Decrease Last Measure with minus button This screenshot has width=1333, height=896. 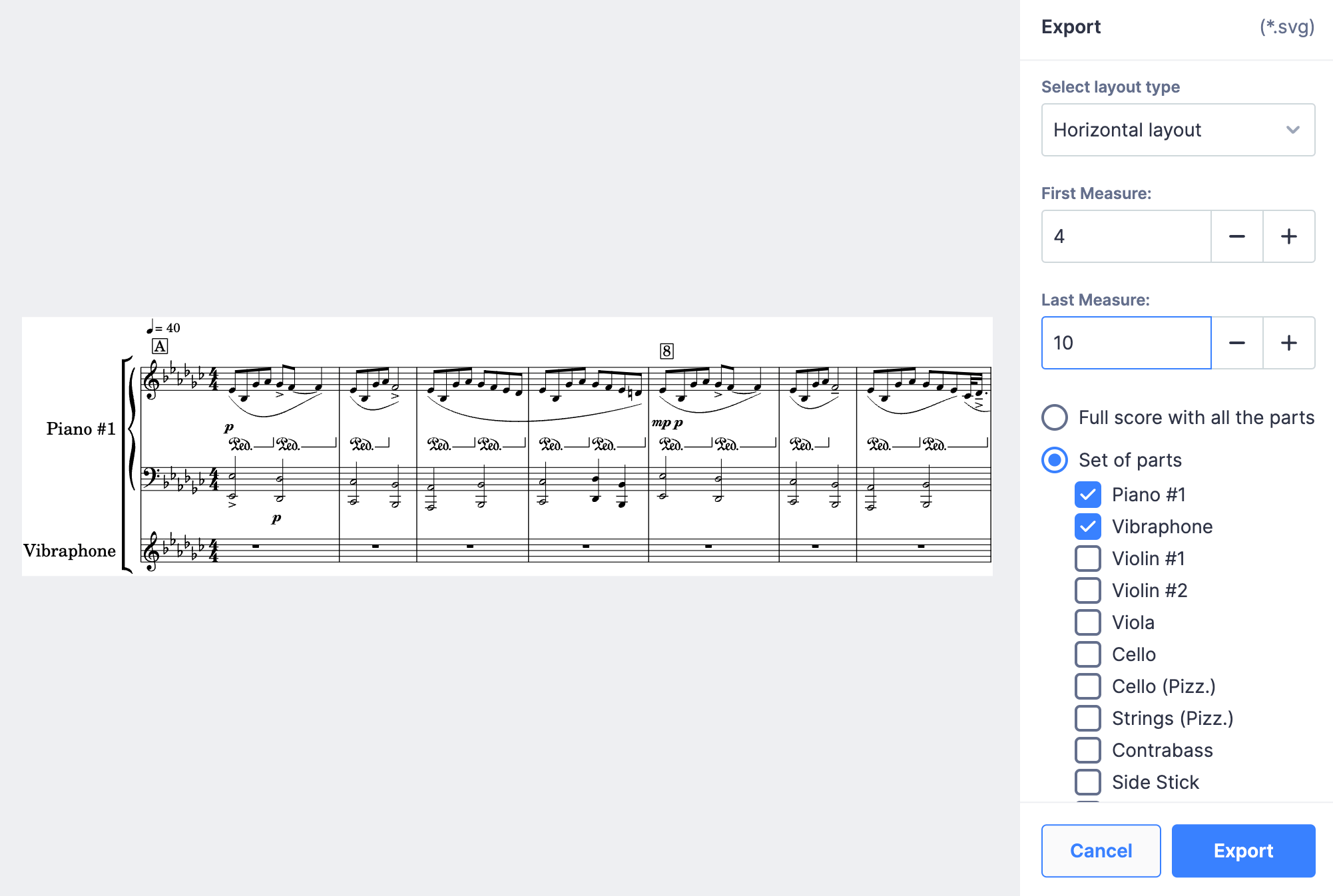pyautogui.click(x=1236, y=343)
